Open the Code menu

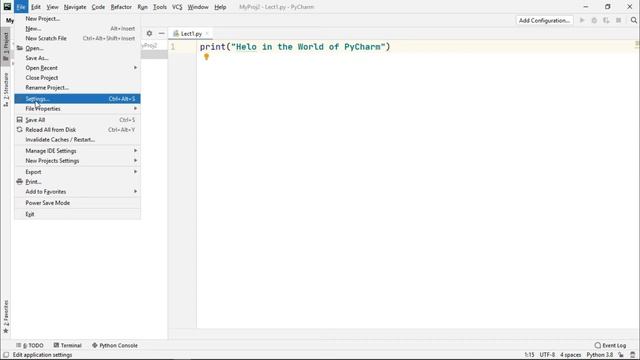(x=98, y=7)
